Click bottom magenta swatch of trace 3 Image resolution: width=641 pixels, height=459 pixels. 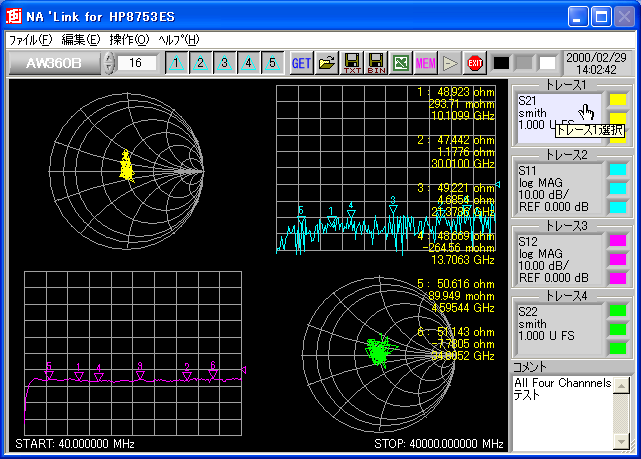(618, 278)
